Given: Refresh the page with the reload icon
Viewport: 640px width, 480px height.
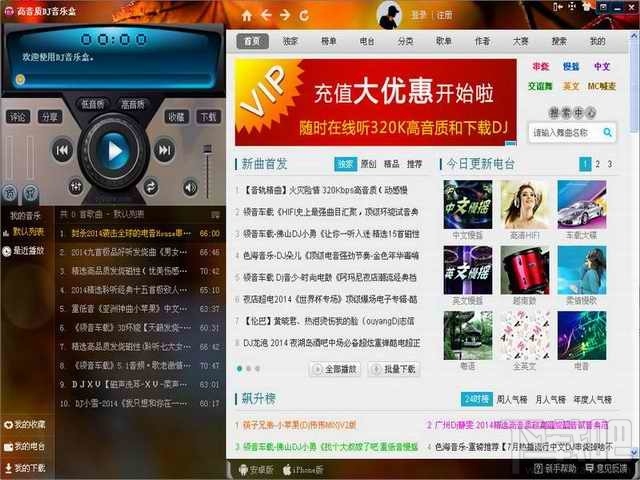Looking at the screenshot, I should click(x=304, y=16).
